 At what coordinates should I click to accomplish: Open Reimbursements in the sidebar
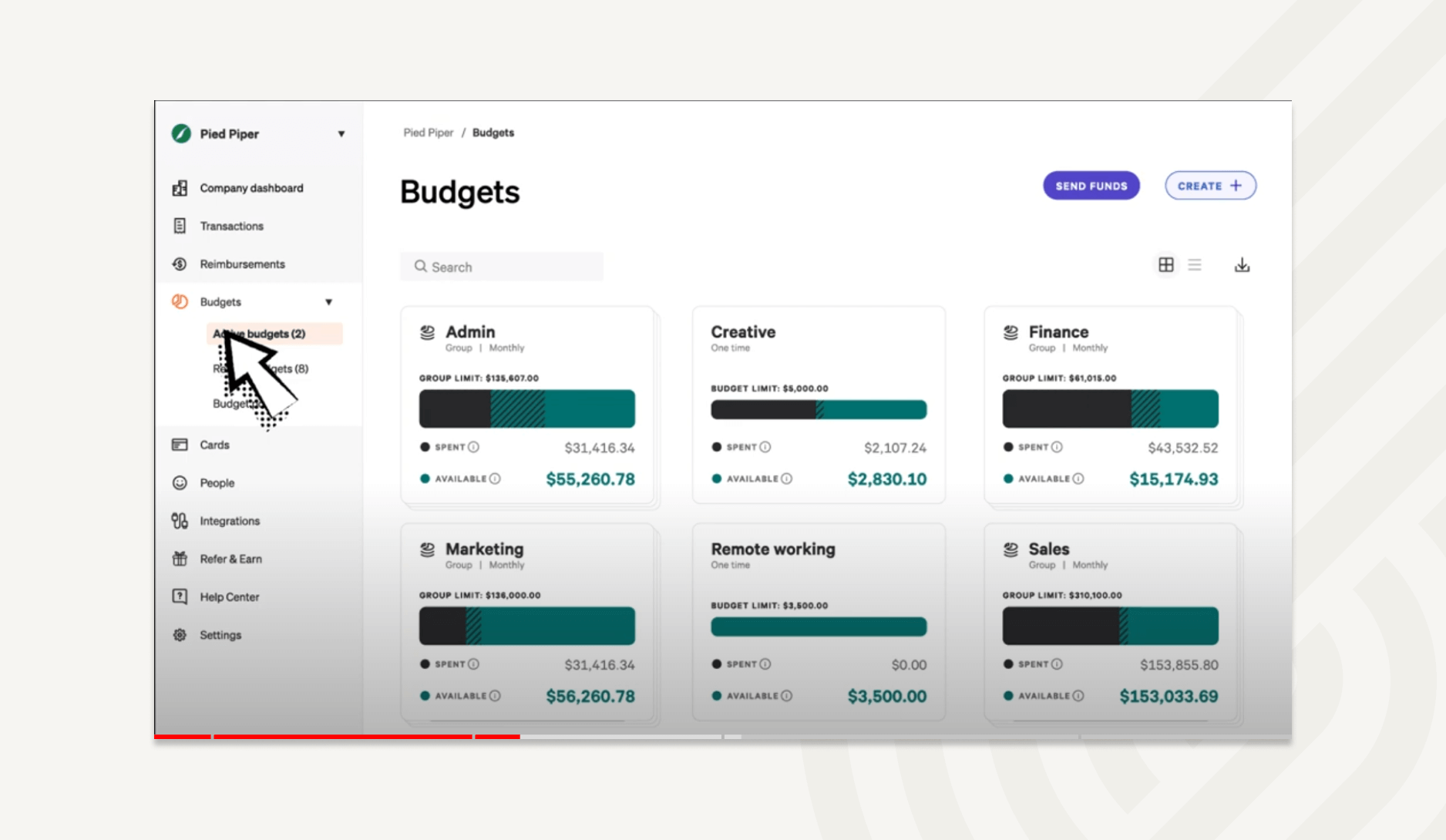(x=242, y=264)
